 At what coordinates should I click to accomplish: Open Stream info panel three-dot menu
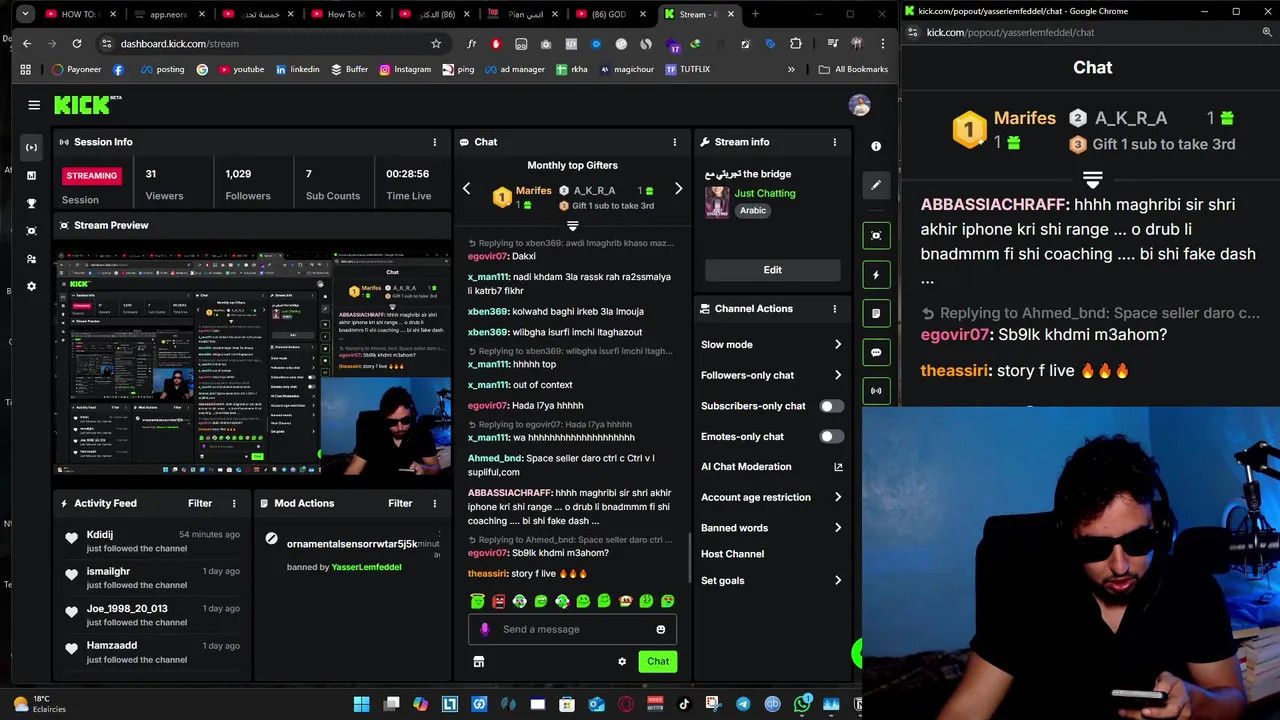tap(834, 142)
